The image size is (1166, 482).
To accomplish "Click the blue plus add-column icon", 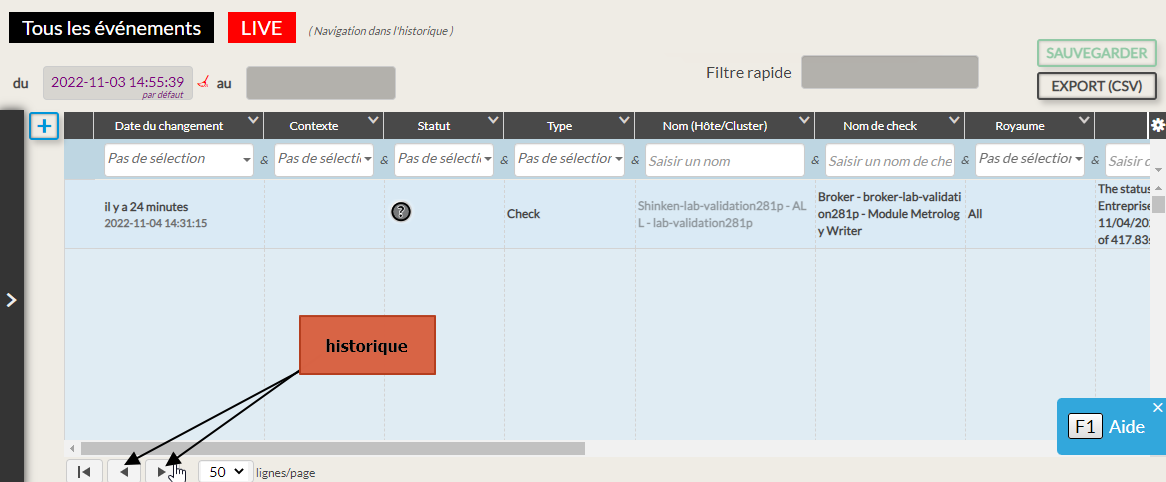I will coord(45,126).
